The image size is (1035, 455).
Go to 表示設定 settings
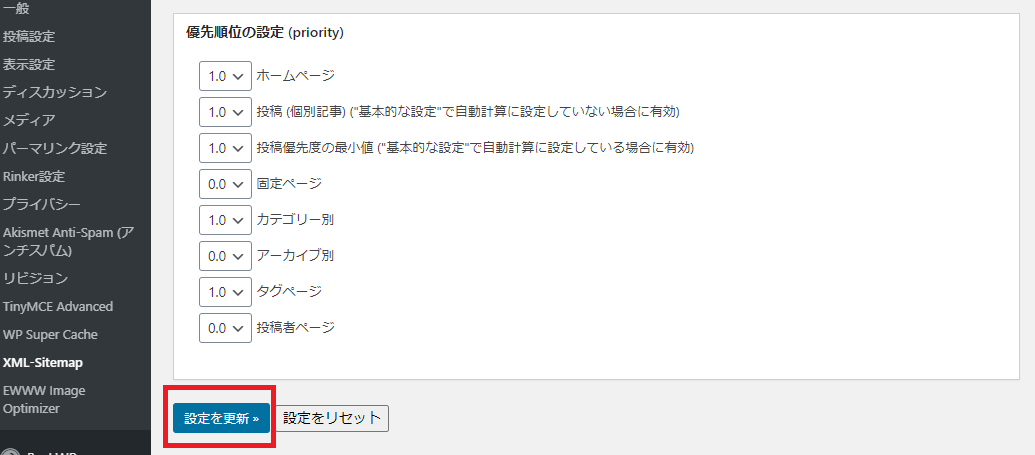pos(29,65)
